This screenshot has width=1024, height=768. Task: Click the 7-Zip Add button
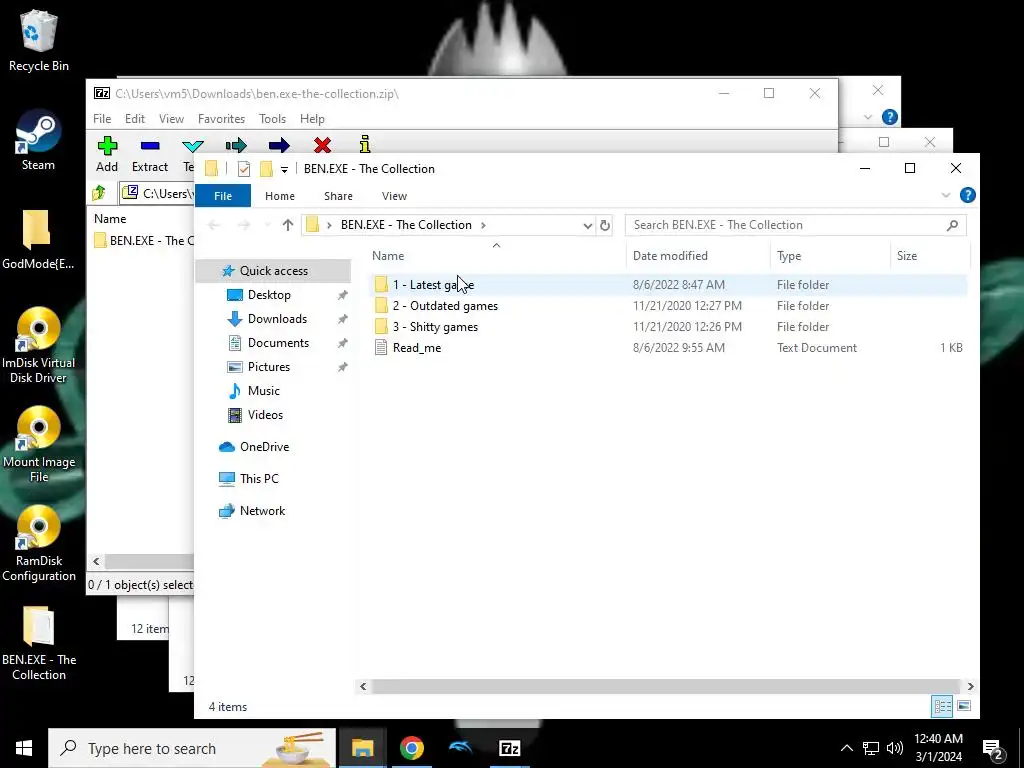tap(107, 155)
